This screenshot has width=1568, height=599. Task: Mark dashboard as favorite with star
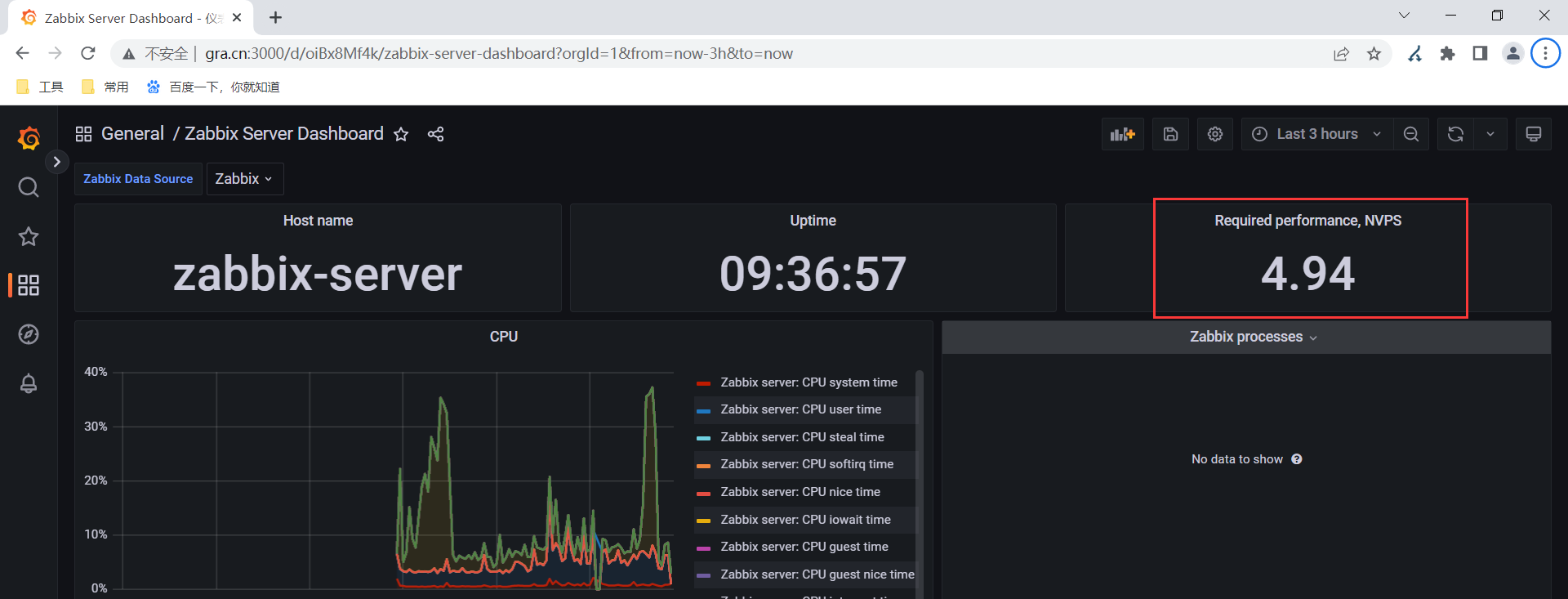[401, 134]
